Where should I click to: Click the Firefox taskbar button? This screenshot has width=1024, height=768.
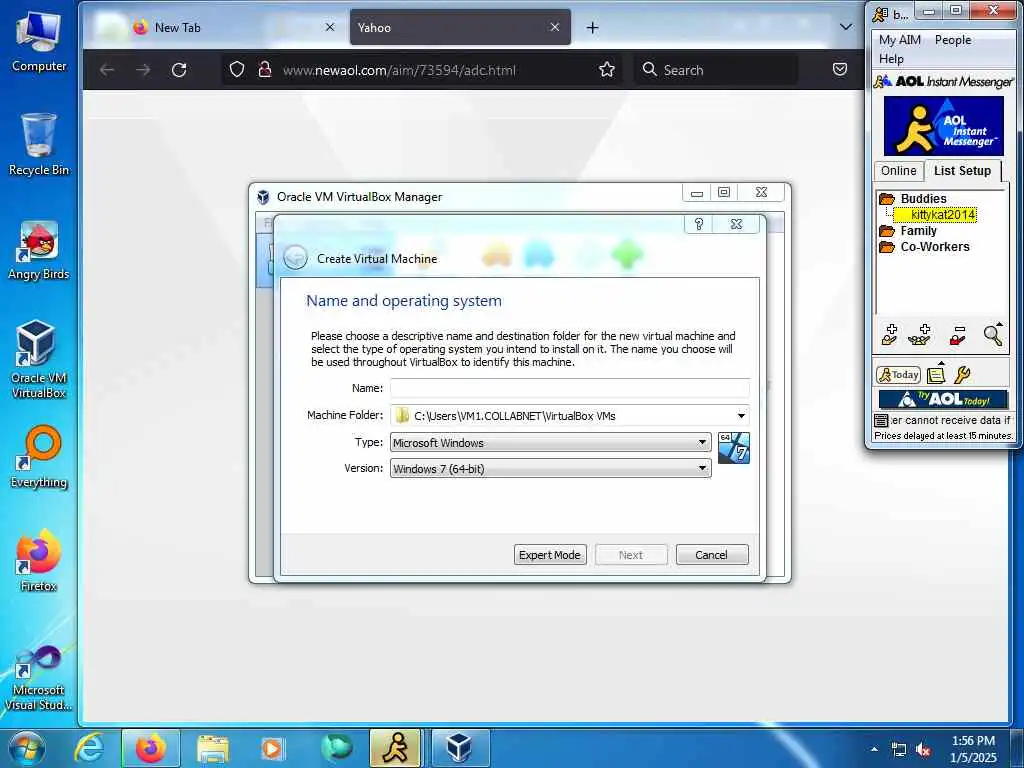(x=151, y=748)
